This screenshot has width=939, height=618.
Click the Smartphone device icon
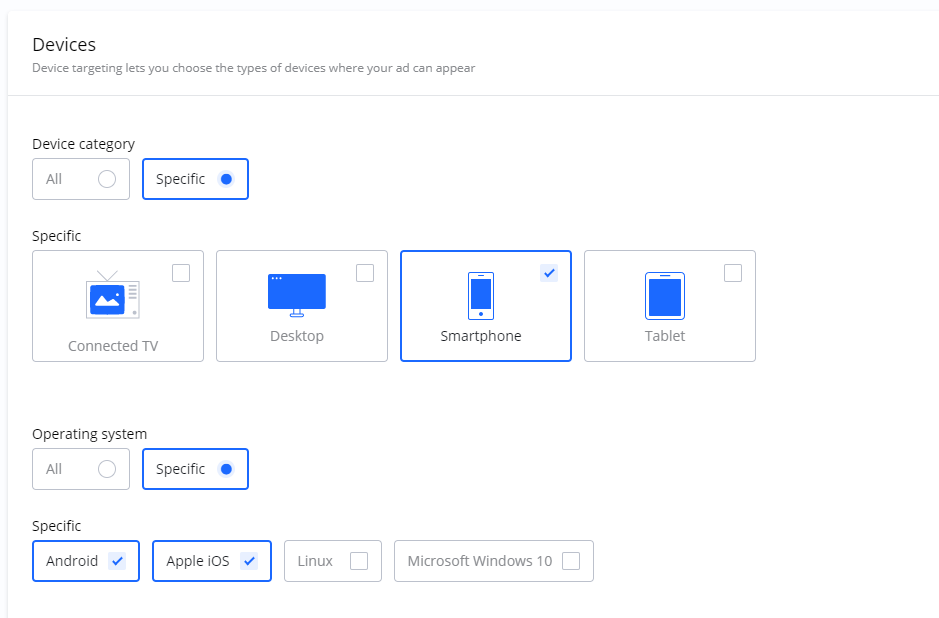click(x=481, y=295)
